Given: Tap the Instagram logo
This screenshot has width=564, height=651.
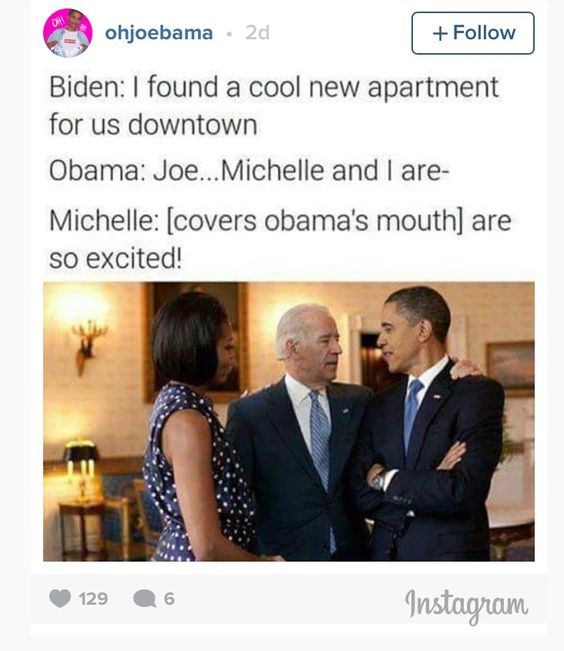Looking at the screenshot, I should pyautogui.click(x=466, y=605).
